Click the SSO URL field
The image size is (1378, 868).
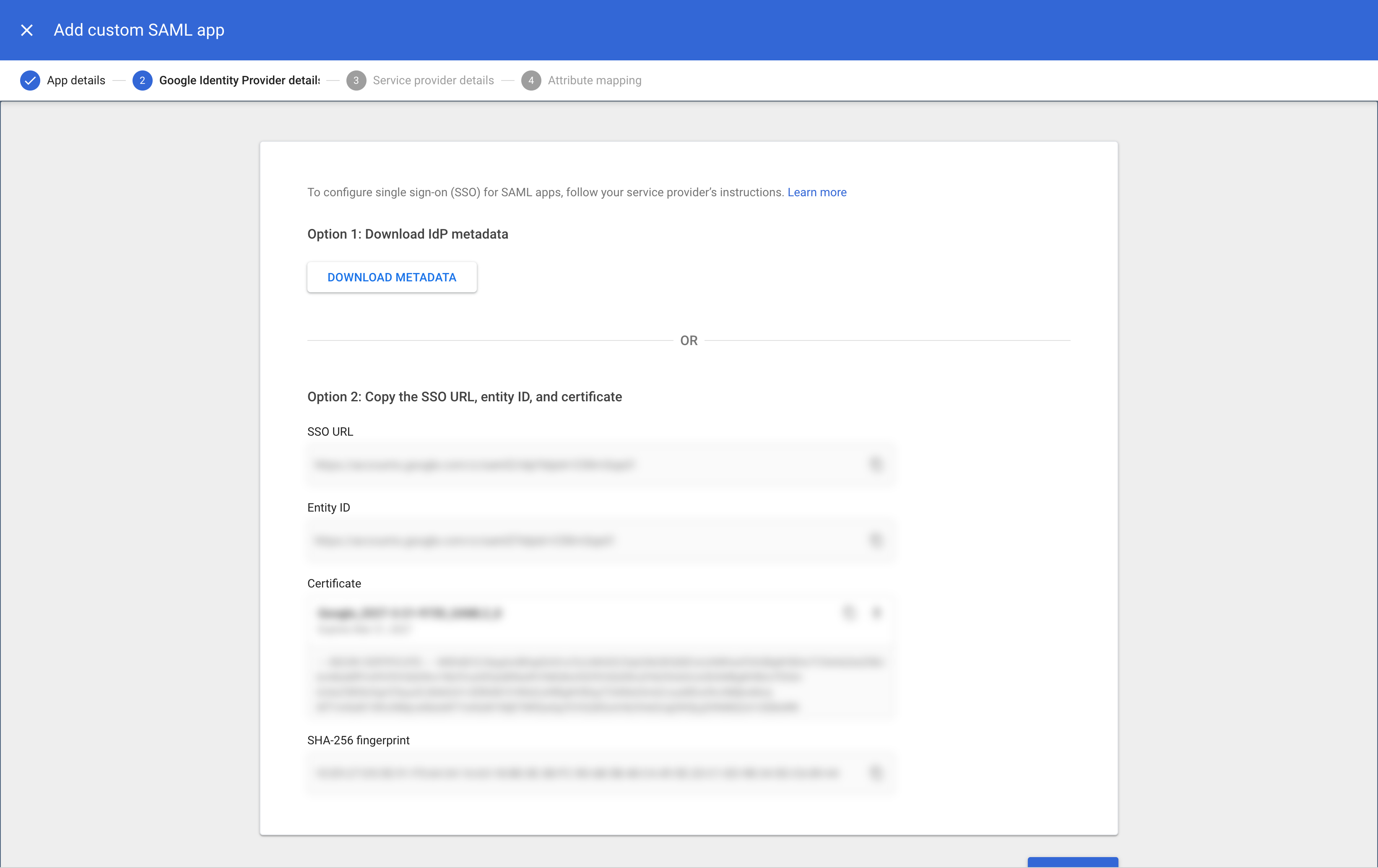coord(601,464)
